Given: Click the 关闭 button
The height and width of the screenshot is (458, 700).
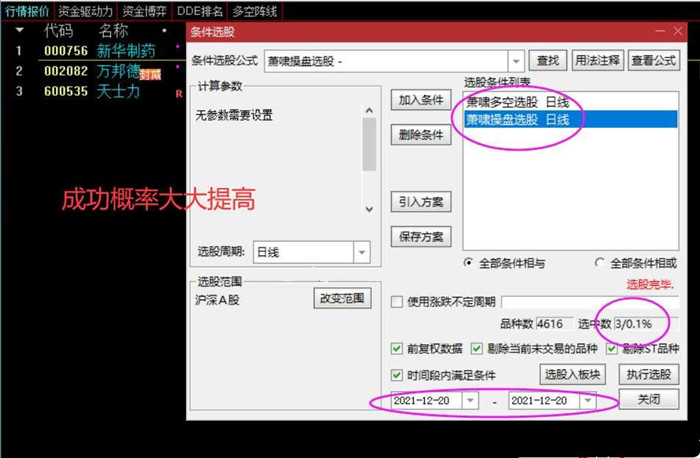Looking at the screenshot, I should click(x=649, y=399).
